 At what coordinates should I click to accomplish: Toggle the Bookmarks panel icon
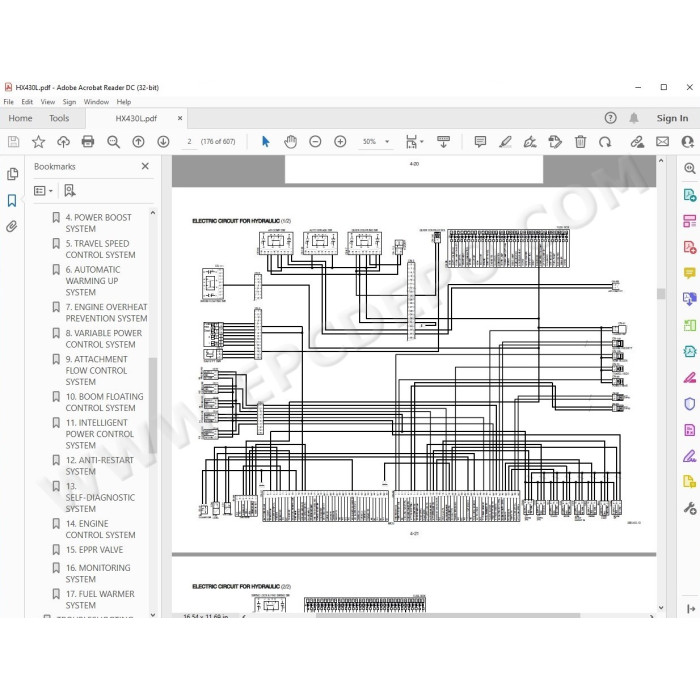click(x=12, y=200)
